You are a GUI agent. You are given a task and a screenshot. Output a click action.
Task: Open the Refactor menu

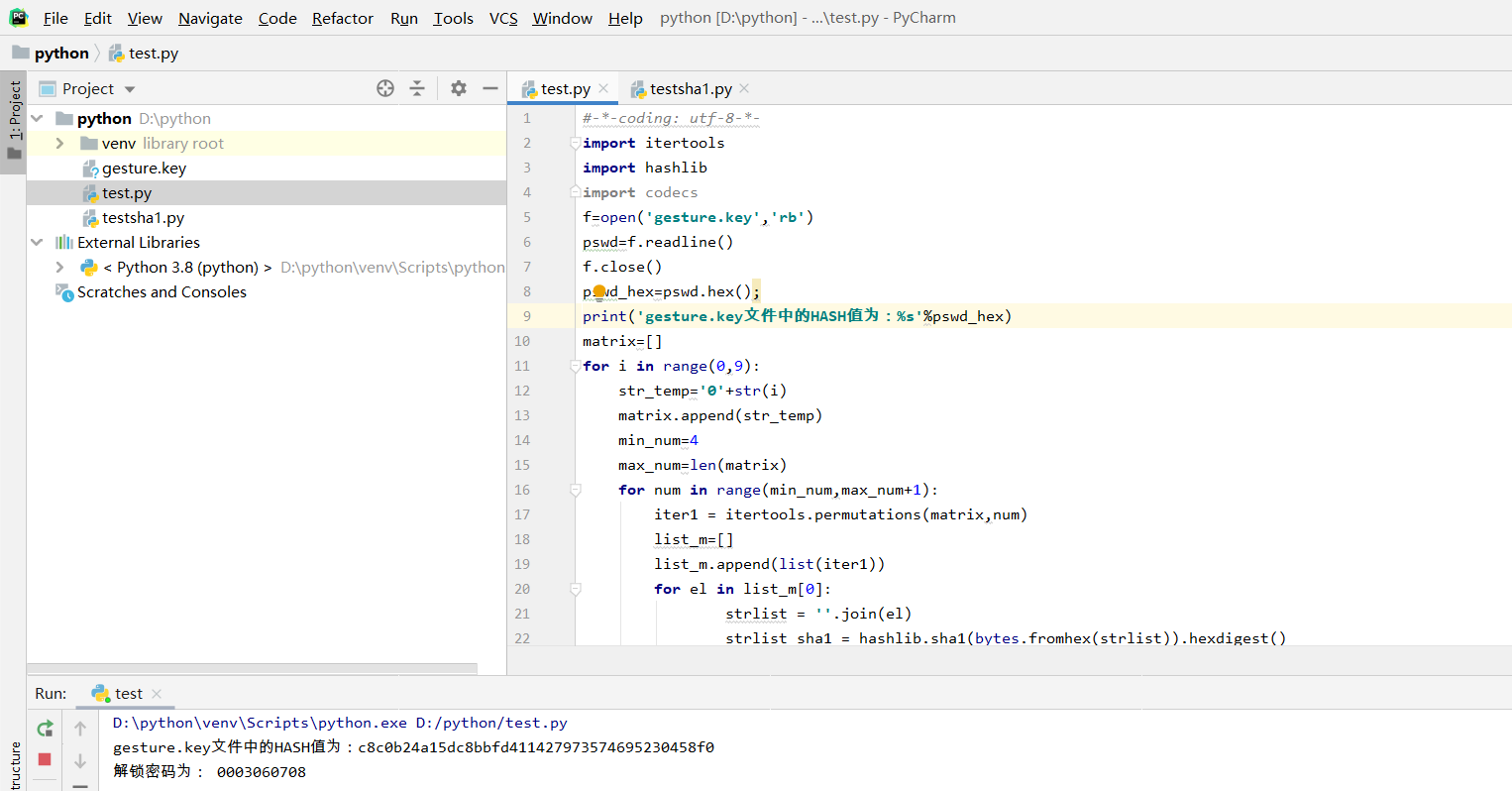pyautogui.click(x=343, y=18)
